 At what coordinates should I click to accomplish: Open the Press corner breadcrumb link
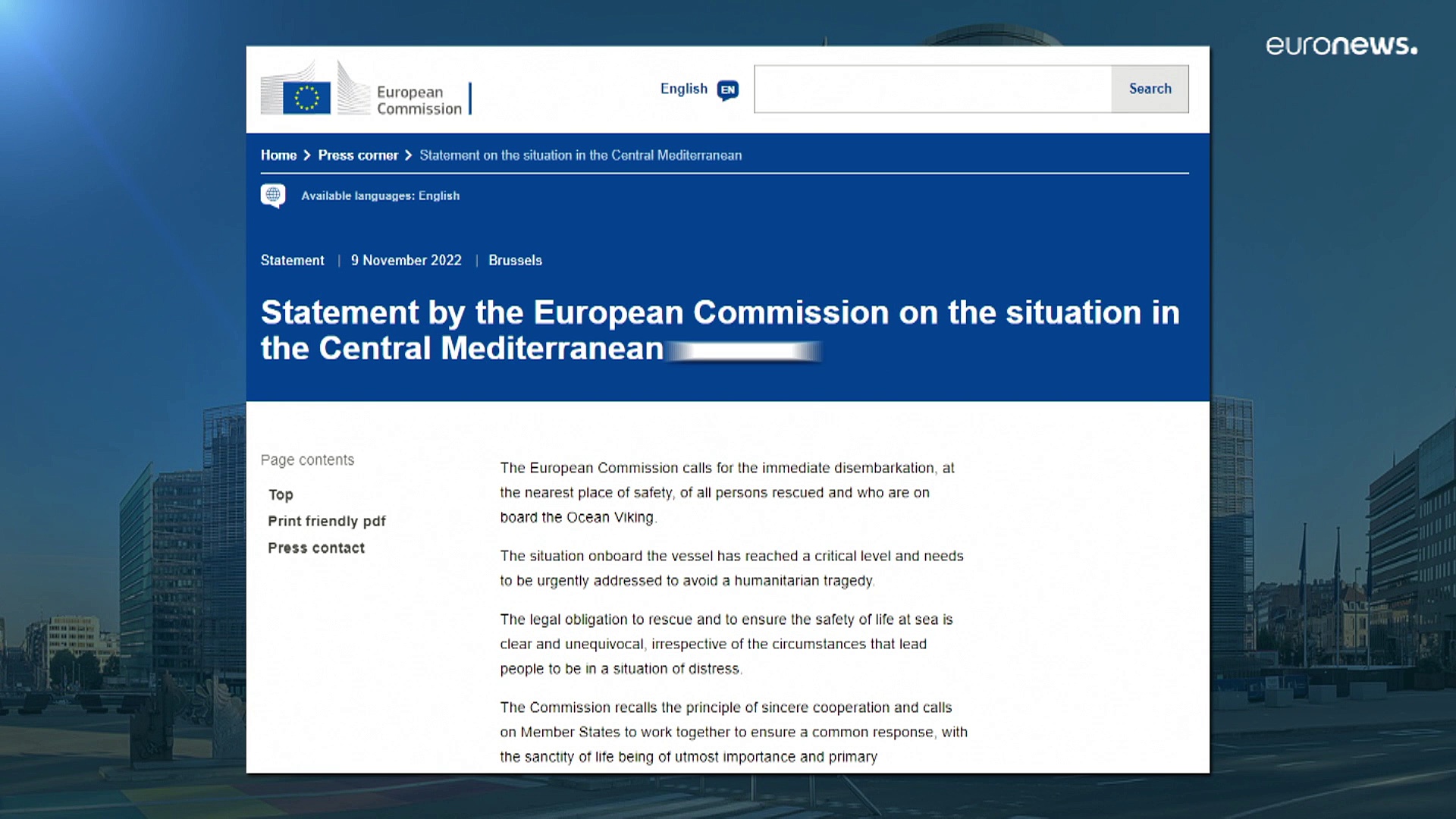point(358,155)
